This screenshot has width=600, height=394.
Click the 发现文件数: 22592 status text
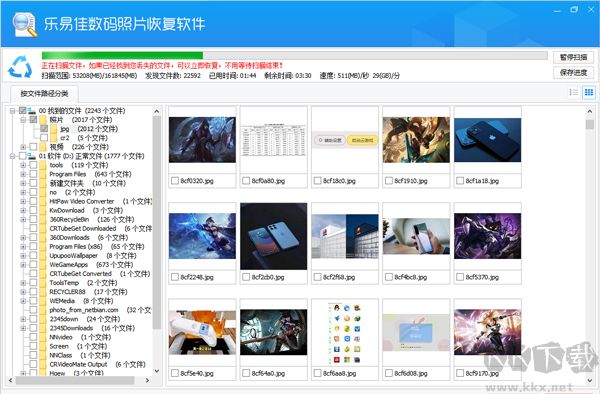click(173, 76)
